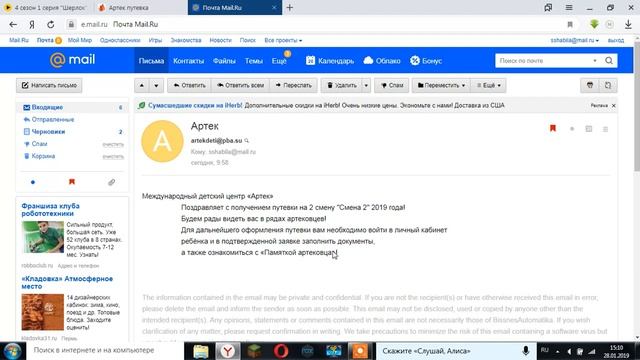This screenshot has height=360, width=640.
Task: Open the Ещё toolbar dropdown
Action: pos(489,85)
